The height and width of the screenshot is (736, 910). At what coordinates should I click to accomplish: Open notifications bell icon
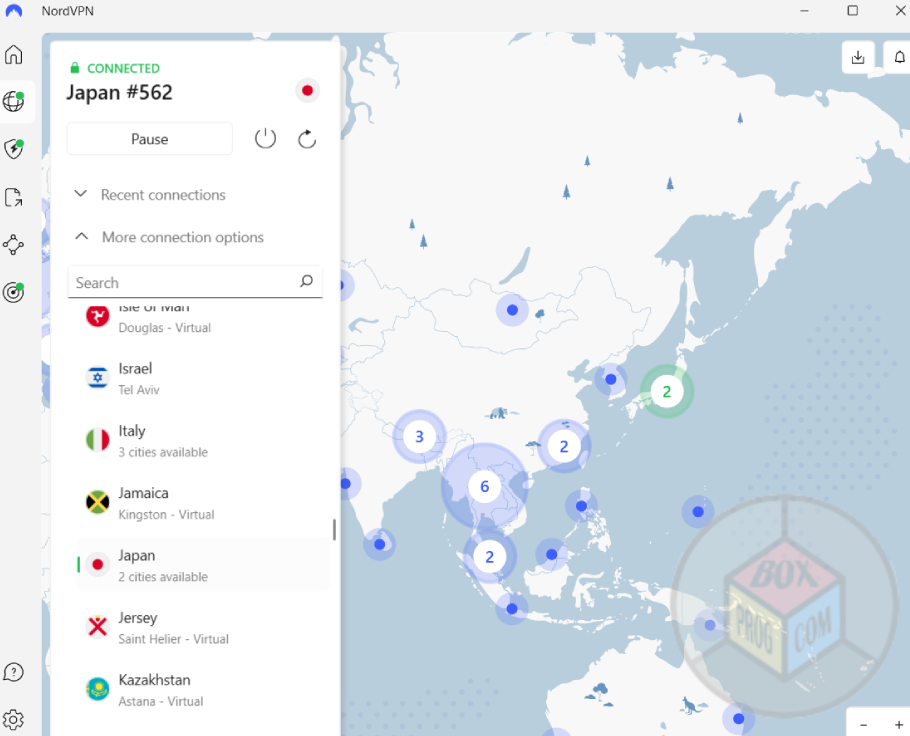point(900,57)
